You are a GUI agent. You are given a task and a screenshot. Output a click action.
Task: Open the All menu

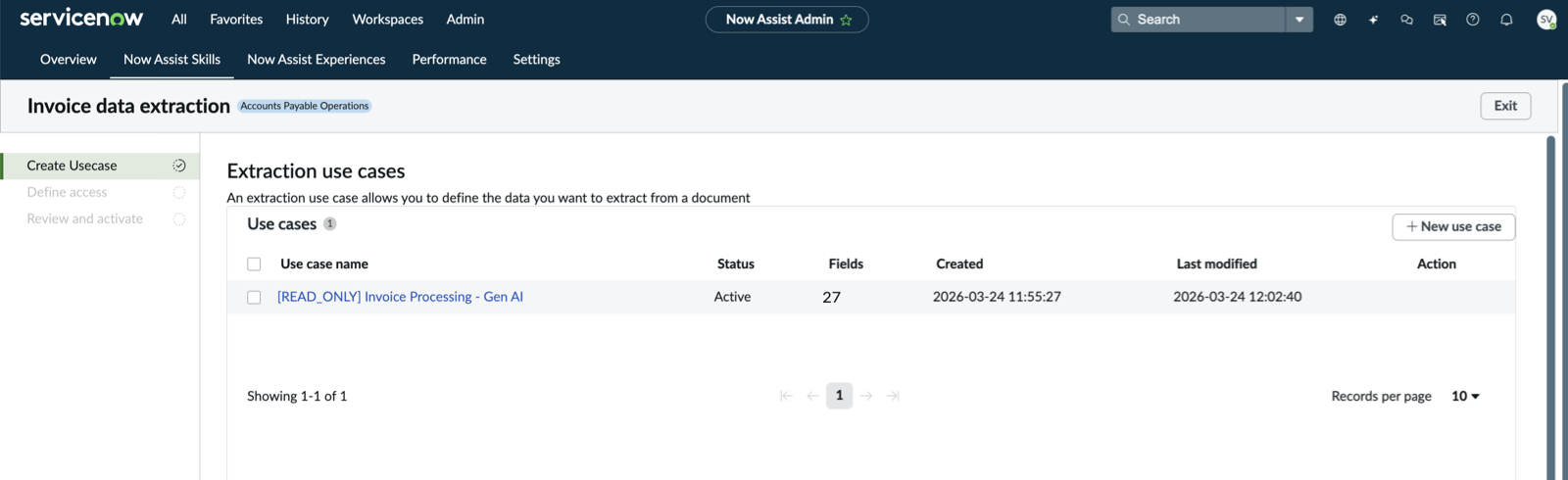179,20
